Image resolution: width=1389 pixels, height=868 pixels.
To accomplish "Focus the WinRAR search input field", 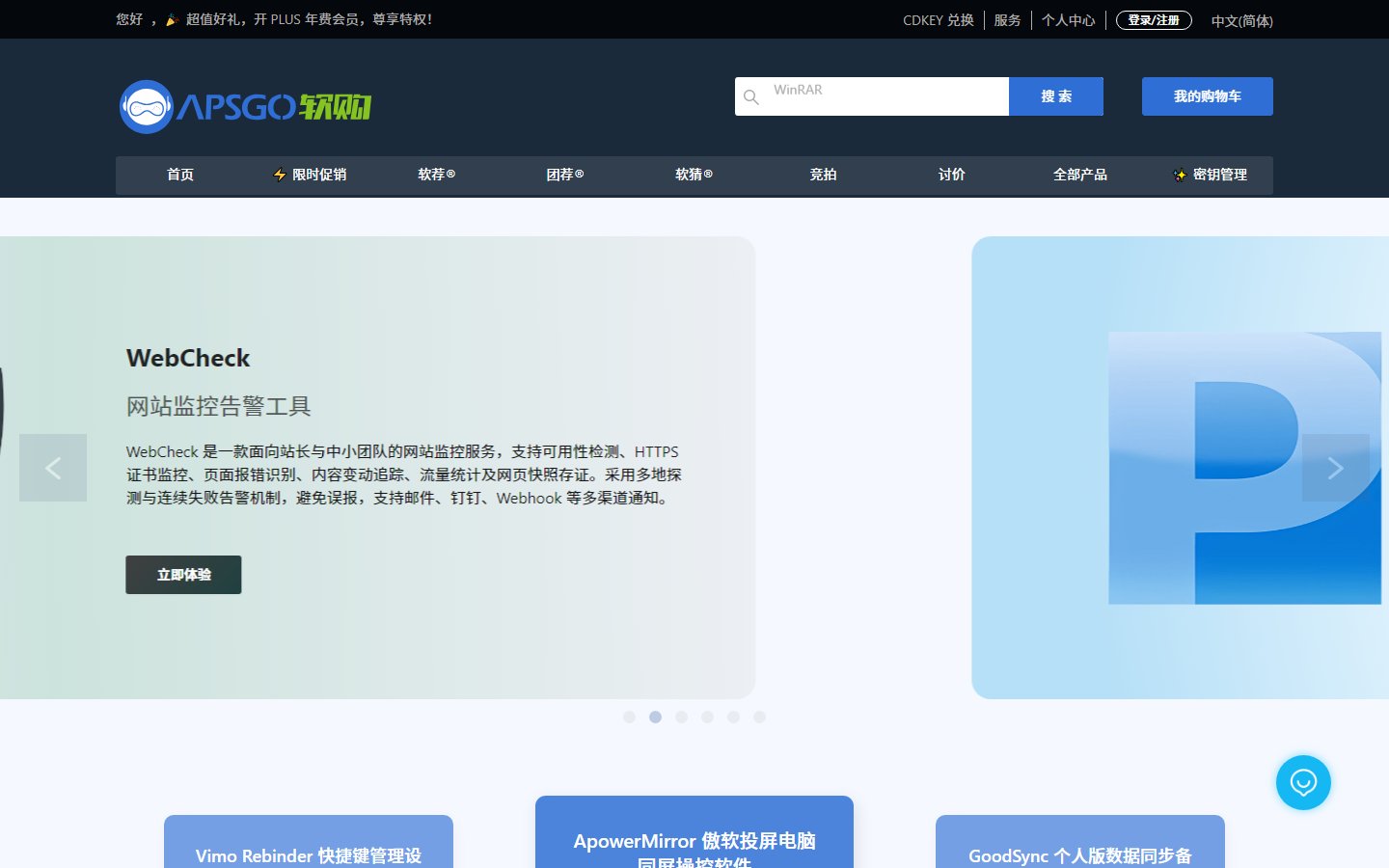I will click(x=872, y=96).
